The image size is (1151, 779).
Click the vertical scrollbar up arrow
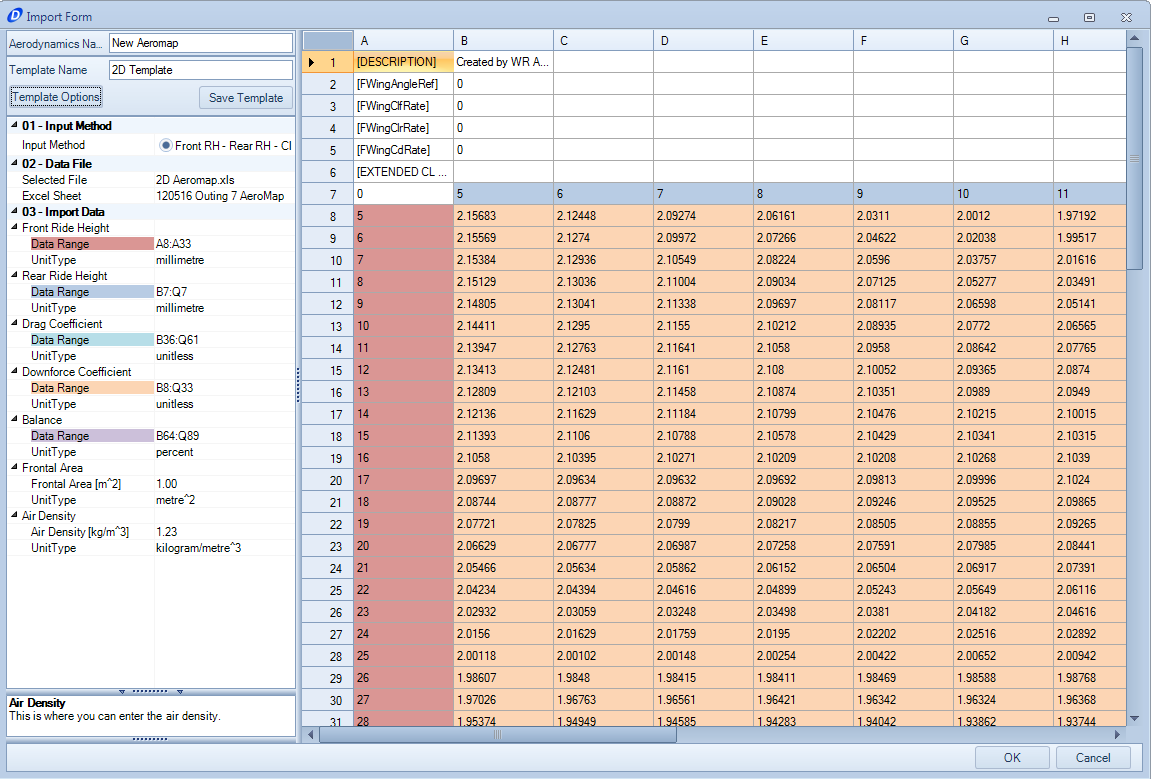tap(1135, 37)
